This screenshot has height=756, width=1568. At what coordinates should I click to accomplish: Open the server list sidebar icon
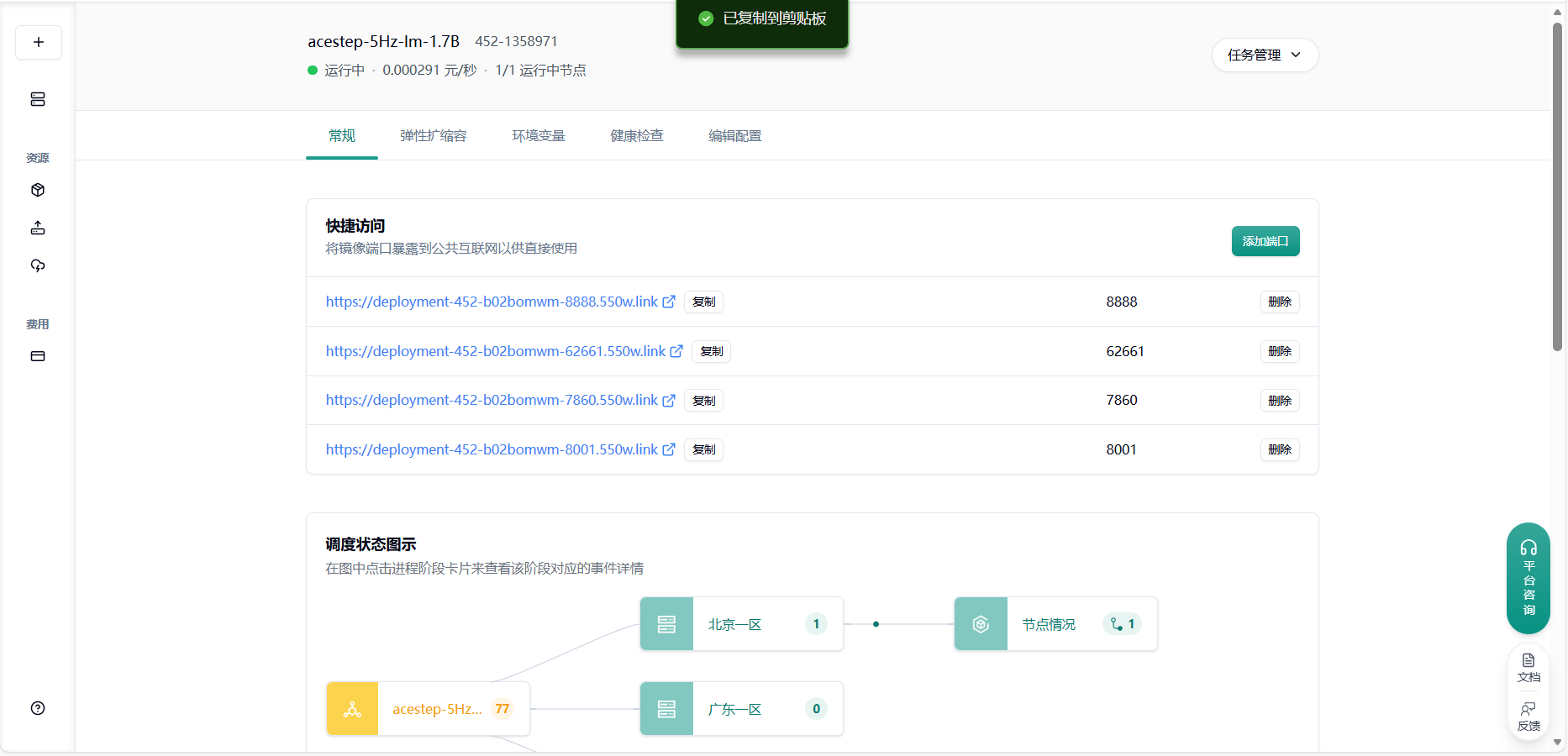click(x=38, y=99)
